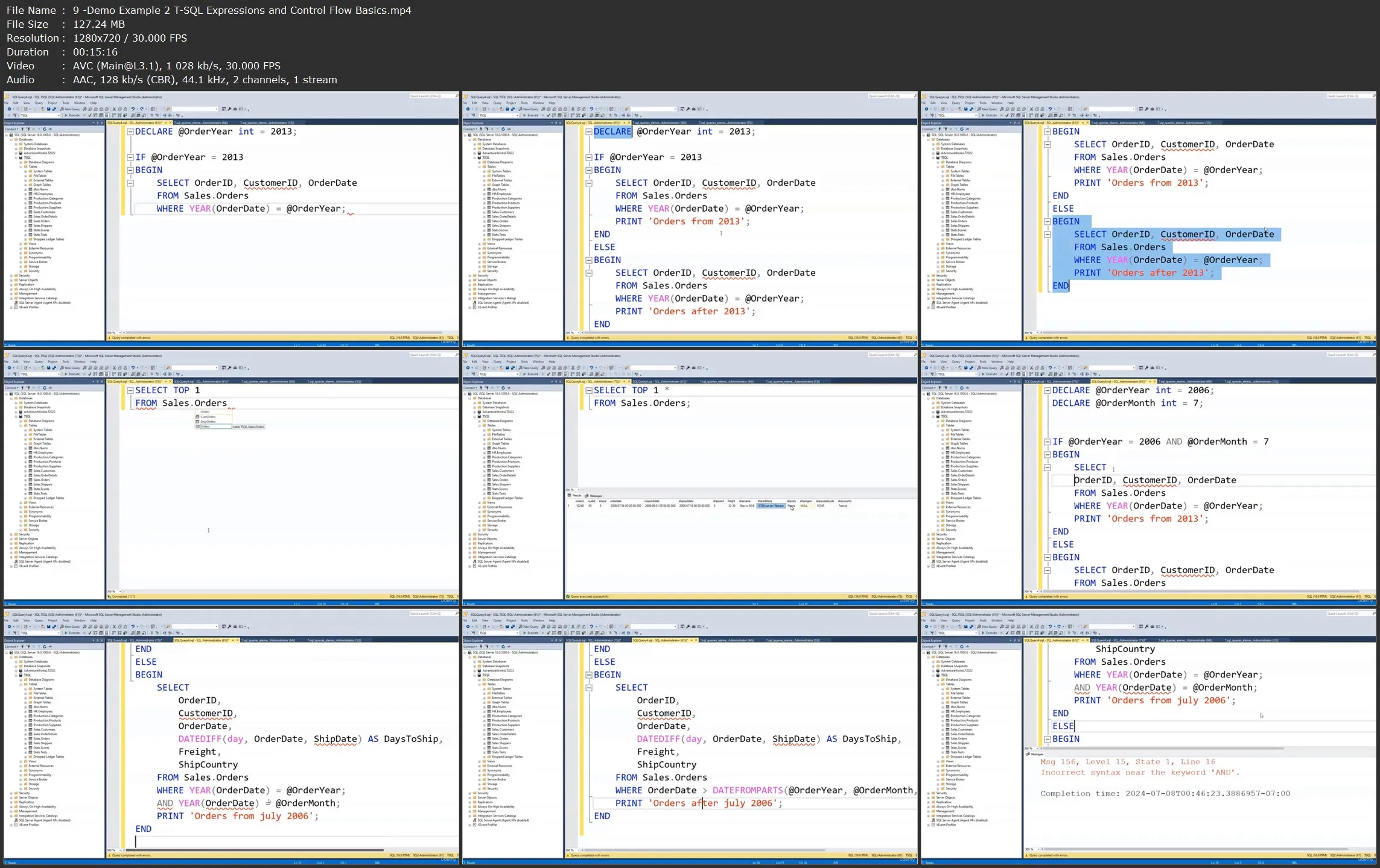The image size is (1380, 868).
Task: Collapse the BEGIN outline box above the Msg 156 error
Action: [x=1048, y=739]
